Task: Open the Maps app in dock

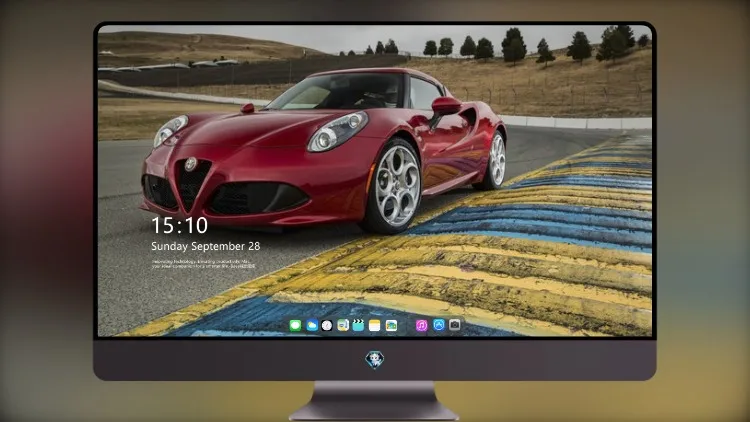Action: pyautogui.click(x=342, y=326)
